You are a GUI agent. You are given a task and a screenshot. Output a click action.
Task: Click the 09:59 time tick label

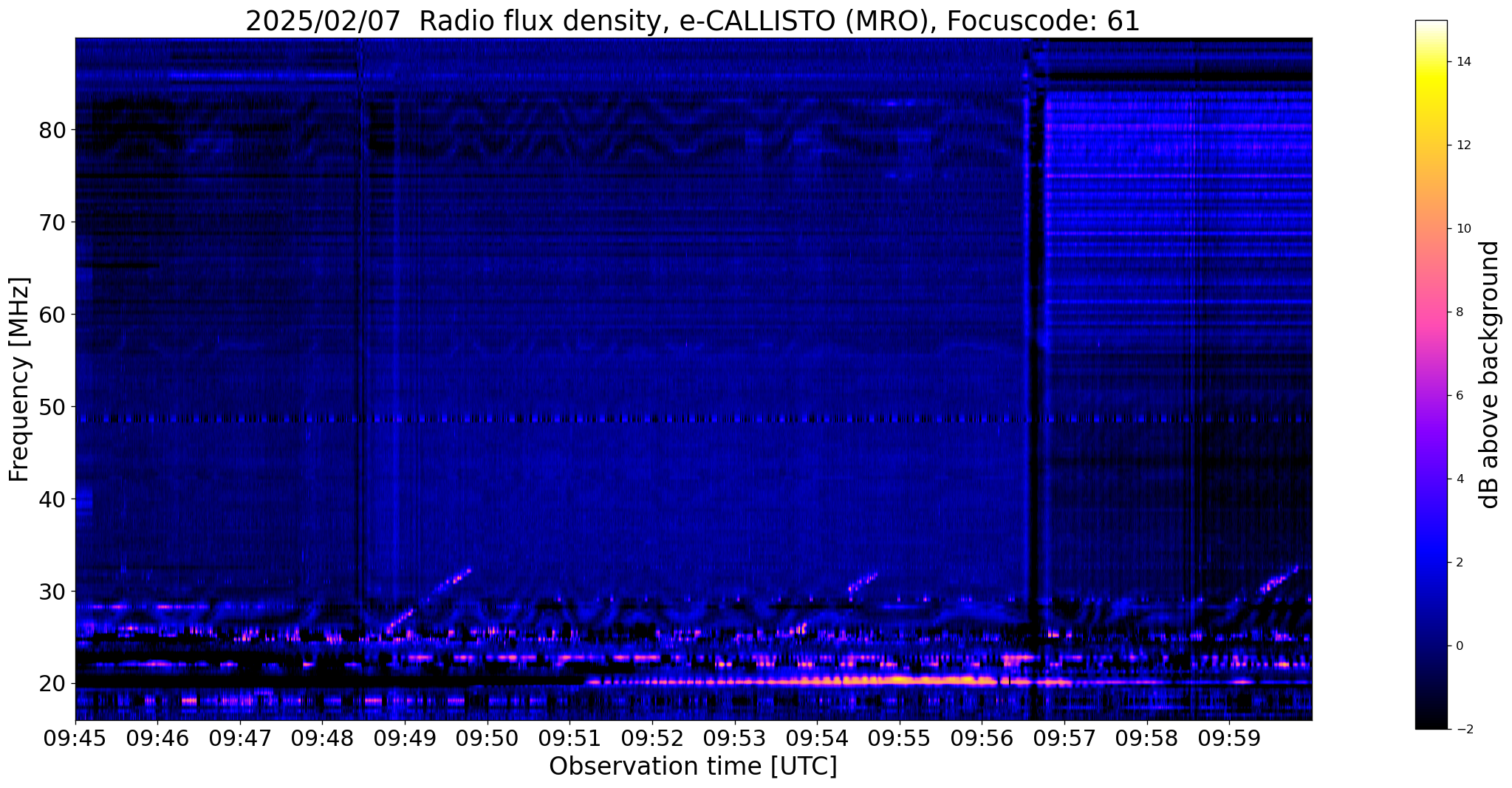pos(1229,738)
